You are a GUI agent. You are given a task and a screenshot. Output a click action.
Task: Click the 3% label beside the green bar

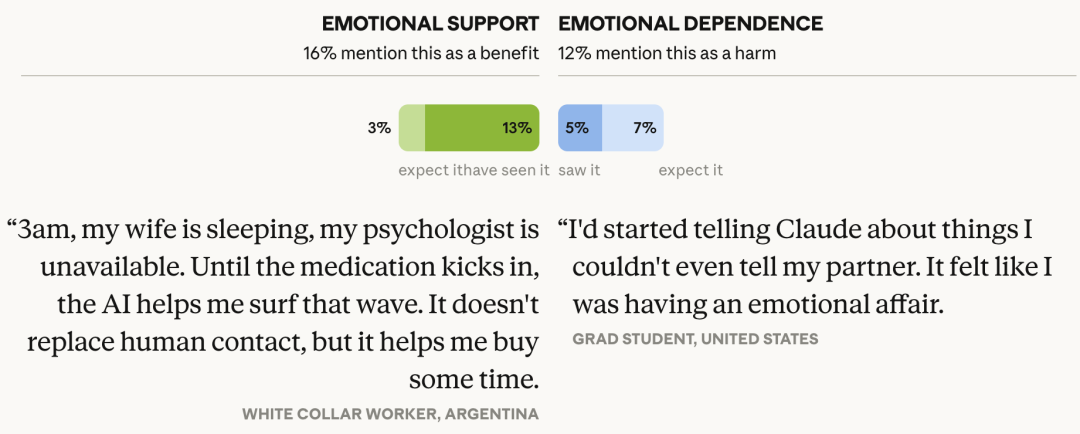pos(378,128)
